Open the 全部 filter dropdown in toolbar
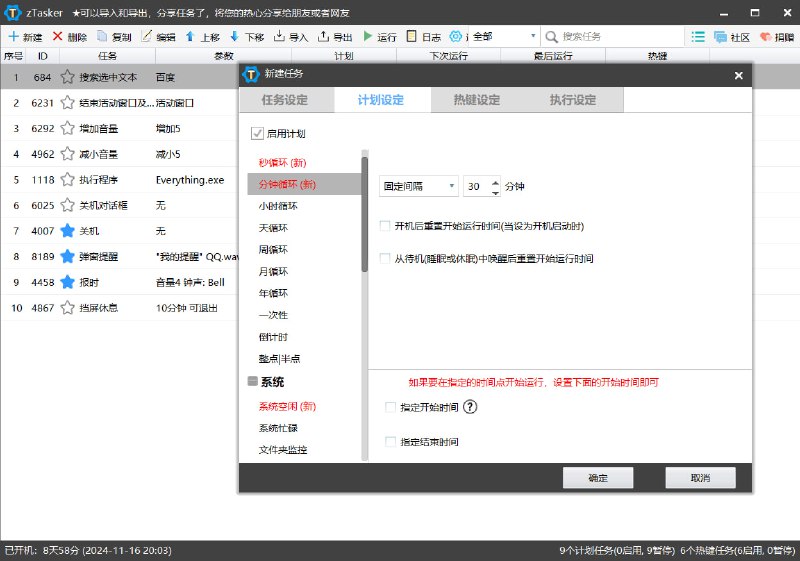This screenshot has width=800, height=561. tap(503, 36)
